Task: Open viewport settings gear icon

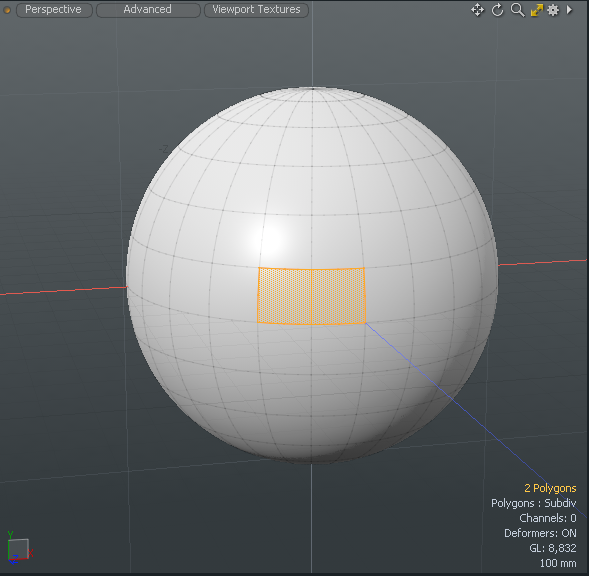Action: point(553,10)
